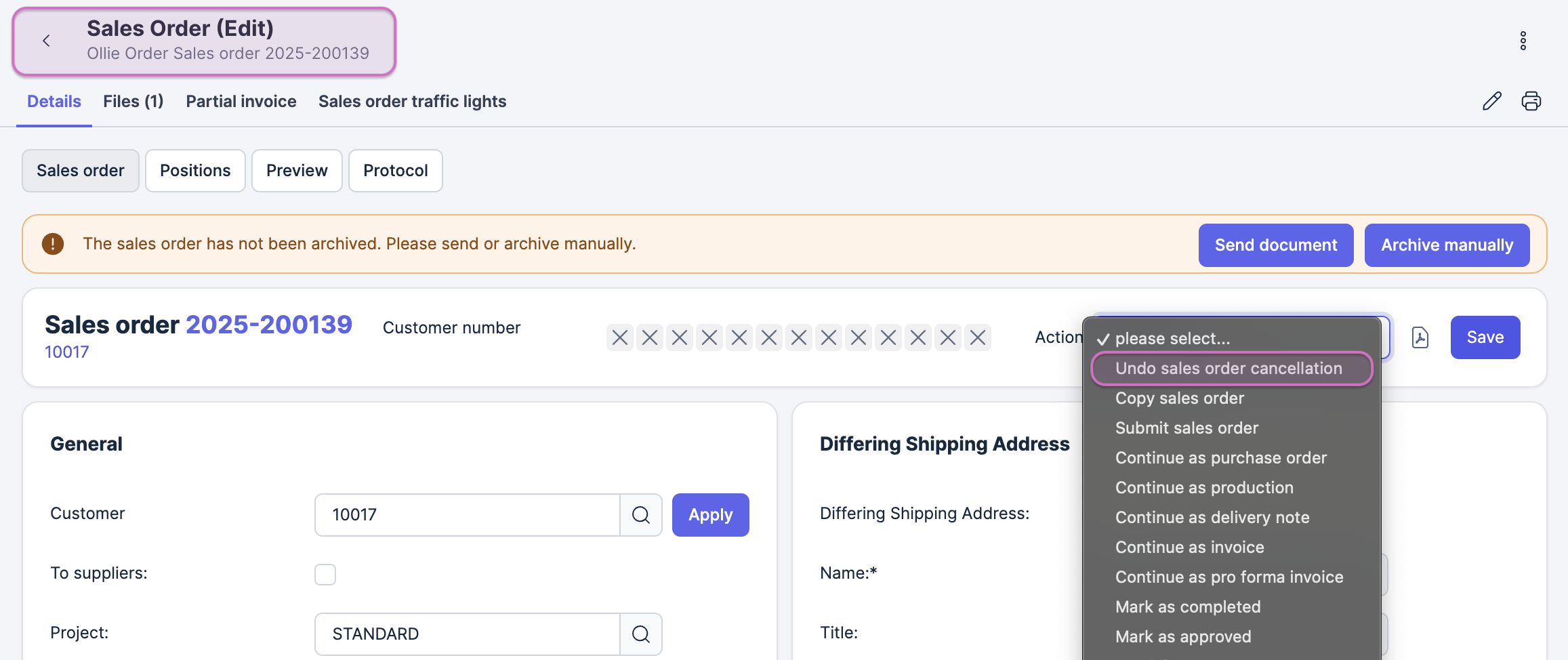Click the warning icon in the archive notice
Image resolution: width=1568 pixels, height=660 pixels.
coord(53,244)
